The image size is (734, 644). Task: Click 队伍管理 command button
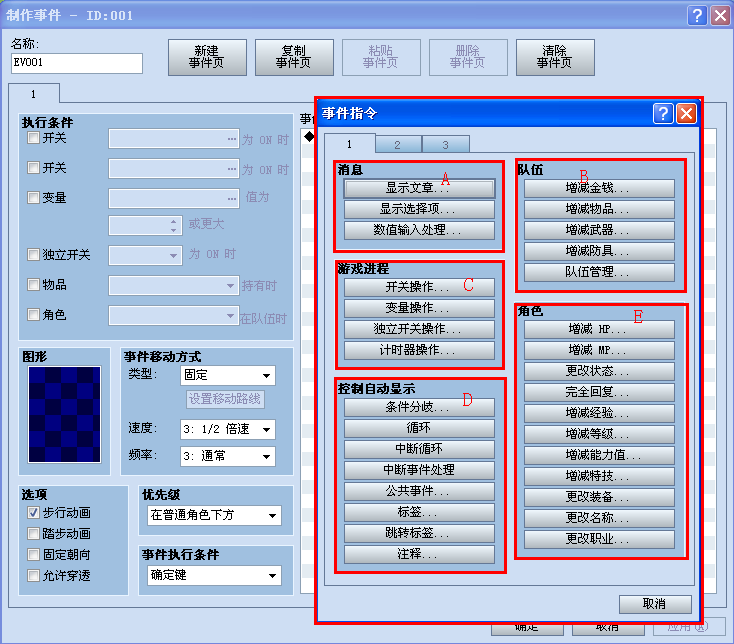click(599, 272)
